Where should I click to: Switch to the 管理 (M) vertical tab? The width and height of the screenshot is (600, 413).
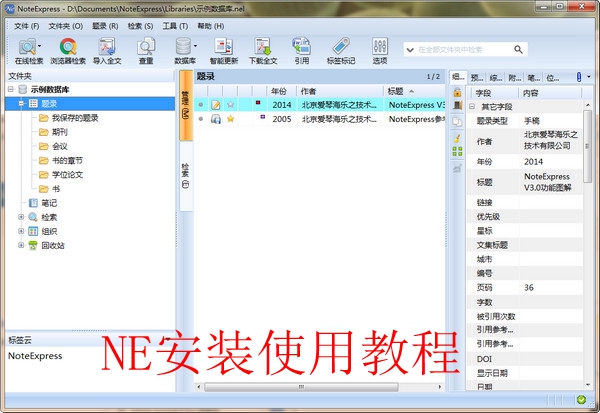(x=186, y=105)
